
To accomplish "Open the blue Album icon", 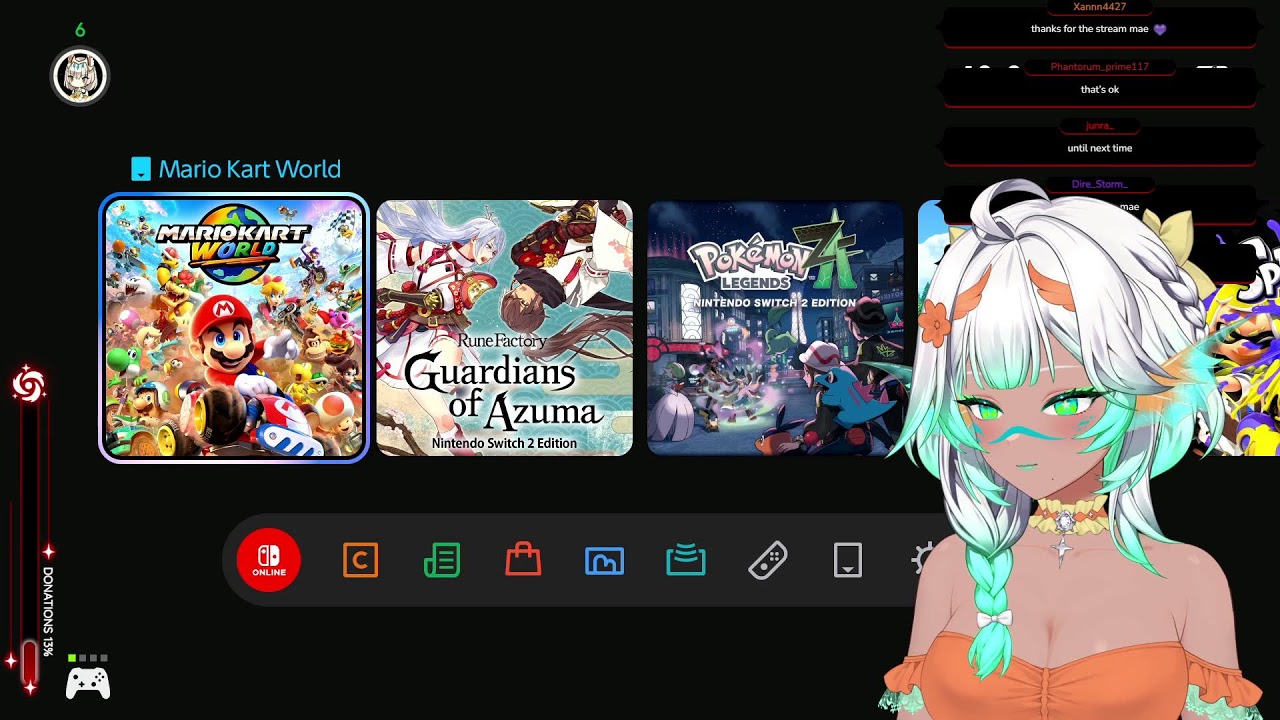I will (x=604, y=561).
